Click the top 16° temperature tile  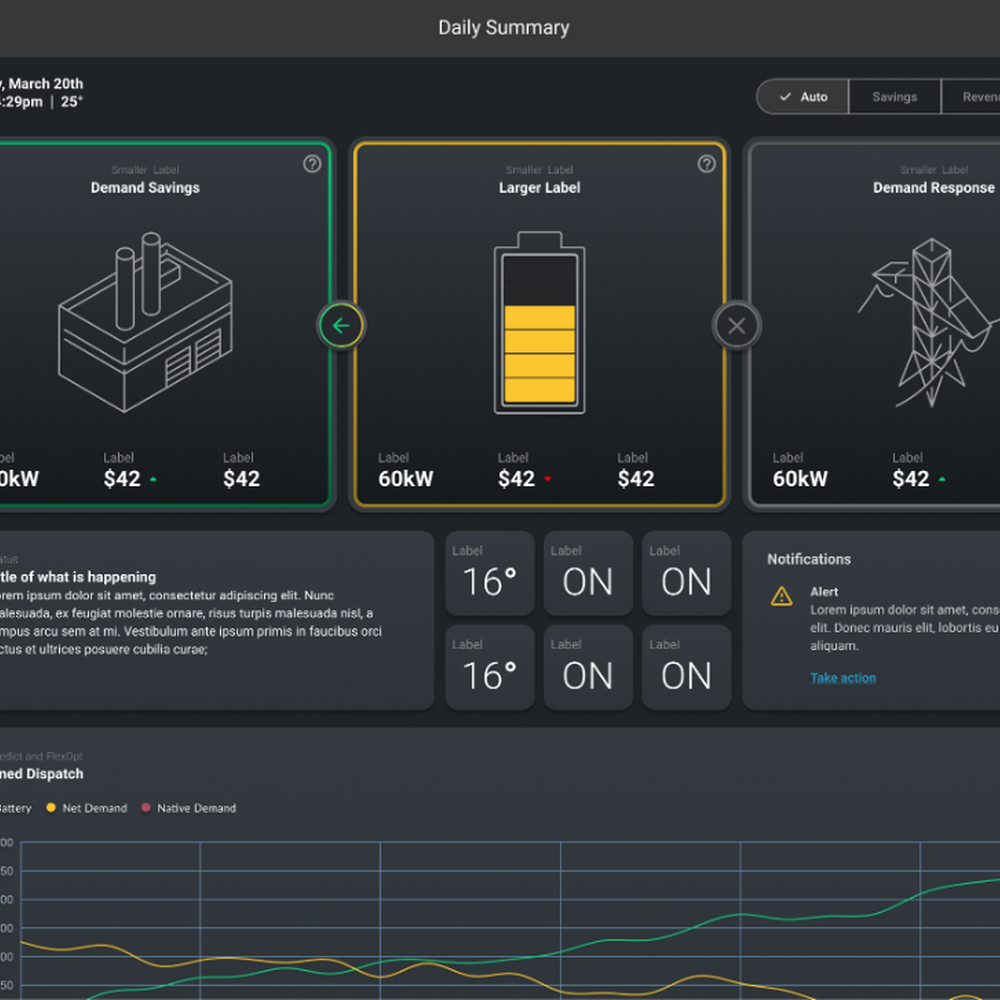pos(489,573)
